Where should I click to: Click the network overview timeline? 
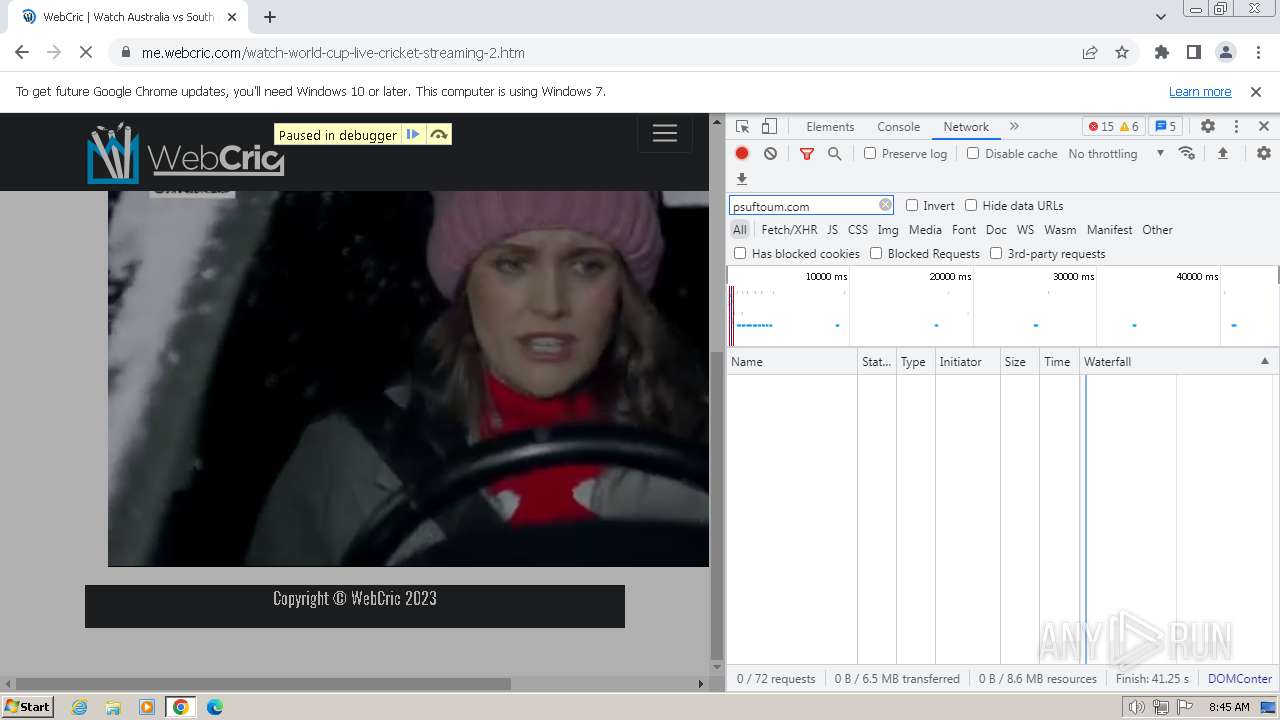[1002, 306]
